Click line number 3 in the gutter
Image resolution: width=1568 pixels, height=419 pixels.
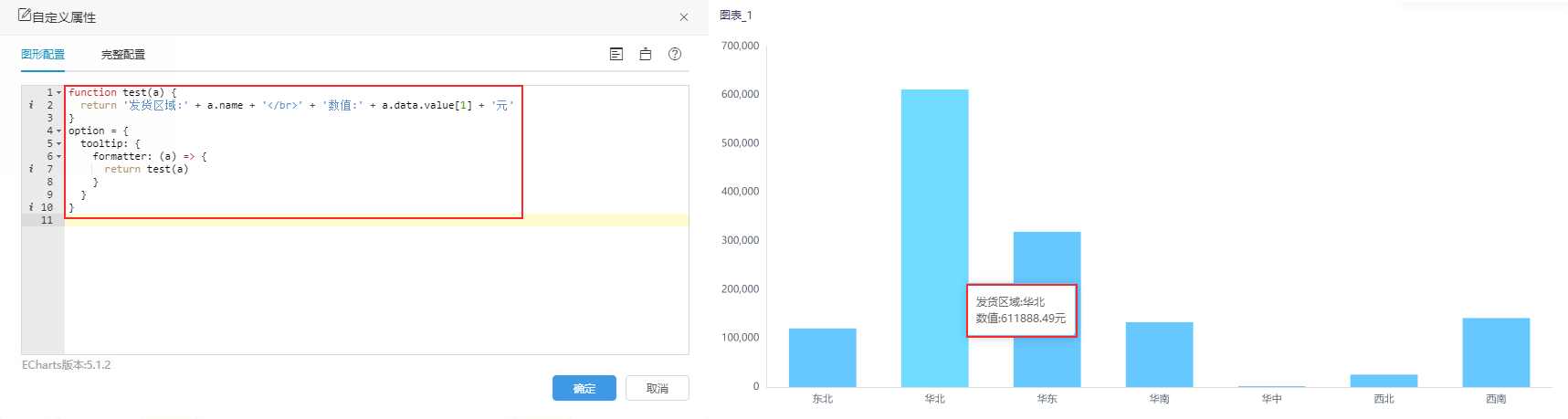coord(50,118)
